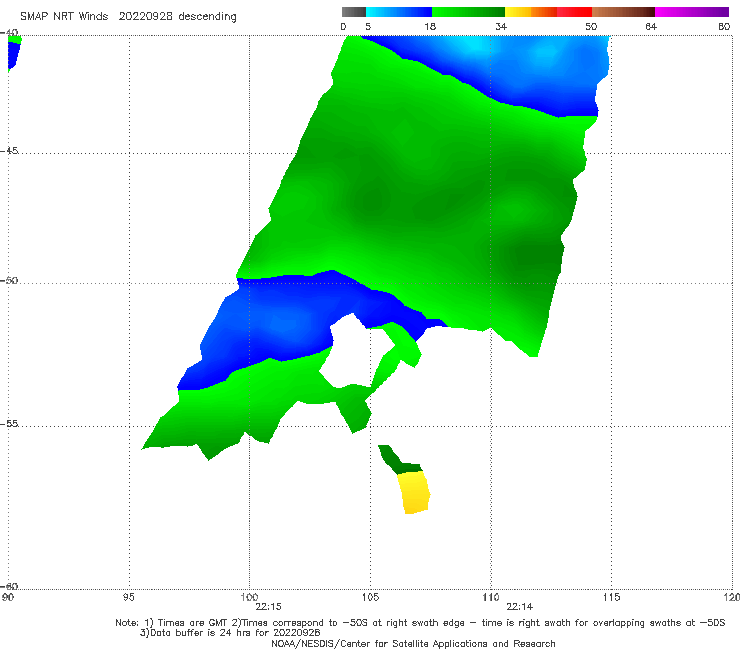
Task: Click the note '3)Data buffer is 24 hrs'
Action: pos(230,633)
